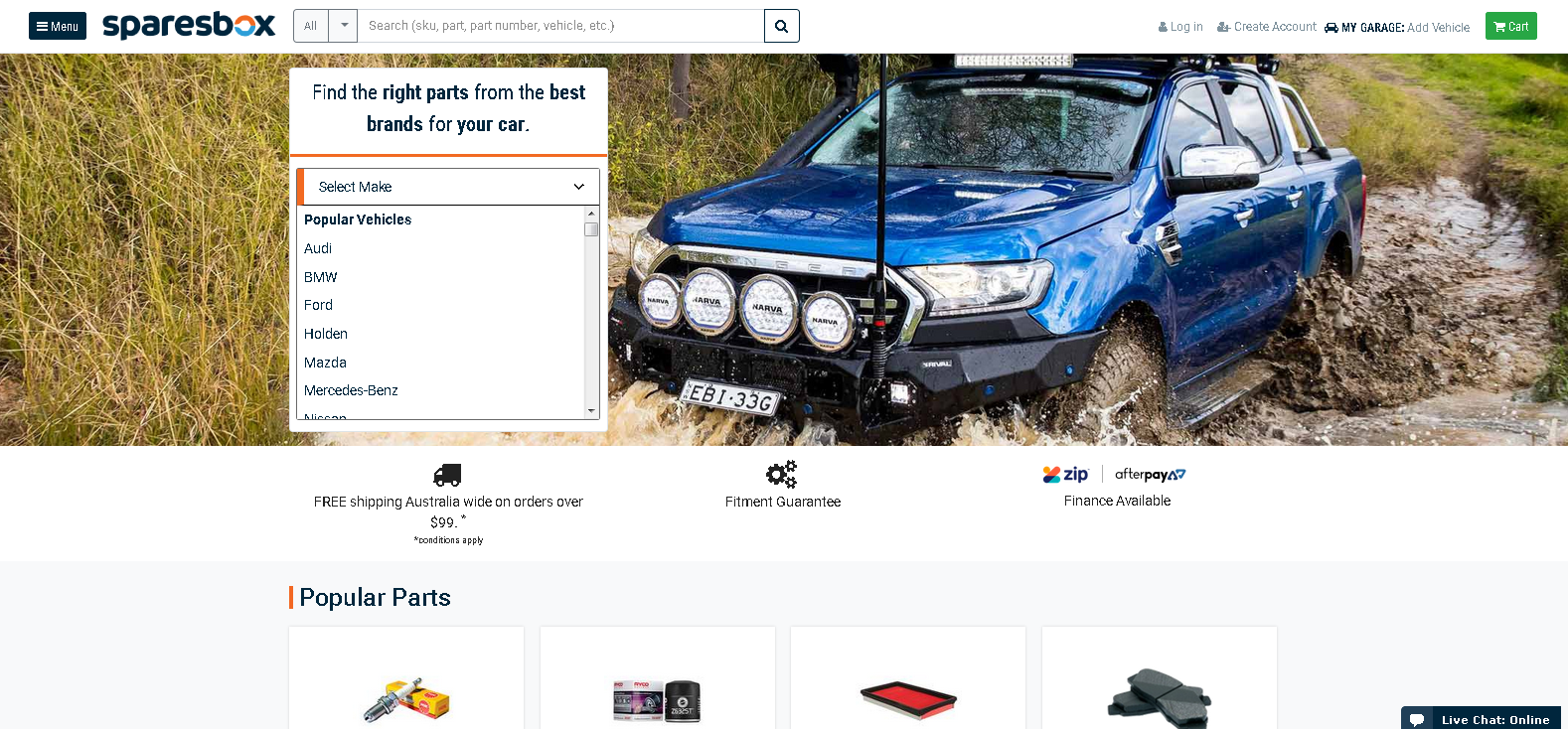Select Ford from the make list
This screenshot has height=729, width=1568.
coord(318,305)
